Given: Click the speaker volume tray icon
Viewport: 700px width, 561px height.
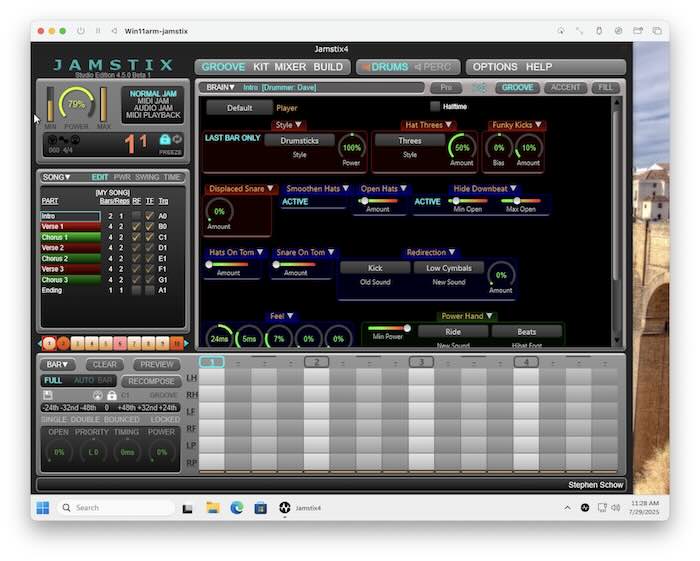Looking at the screenshot, I should pyautogui.click(x=616, y=507).
